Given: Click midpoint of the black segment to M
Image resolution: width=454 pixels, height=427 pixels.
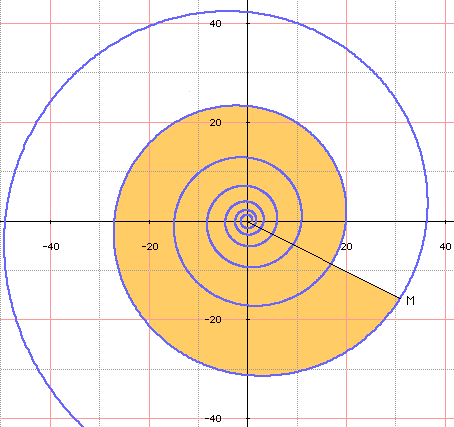Looking at the screenshot, I should 324,259.
